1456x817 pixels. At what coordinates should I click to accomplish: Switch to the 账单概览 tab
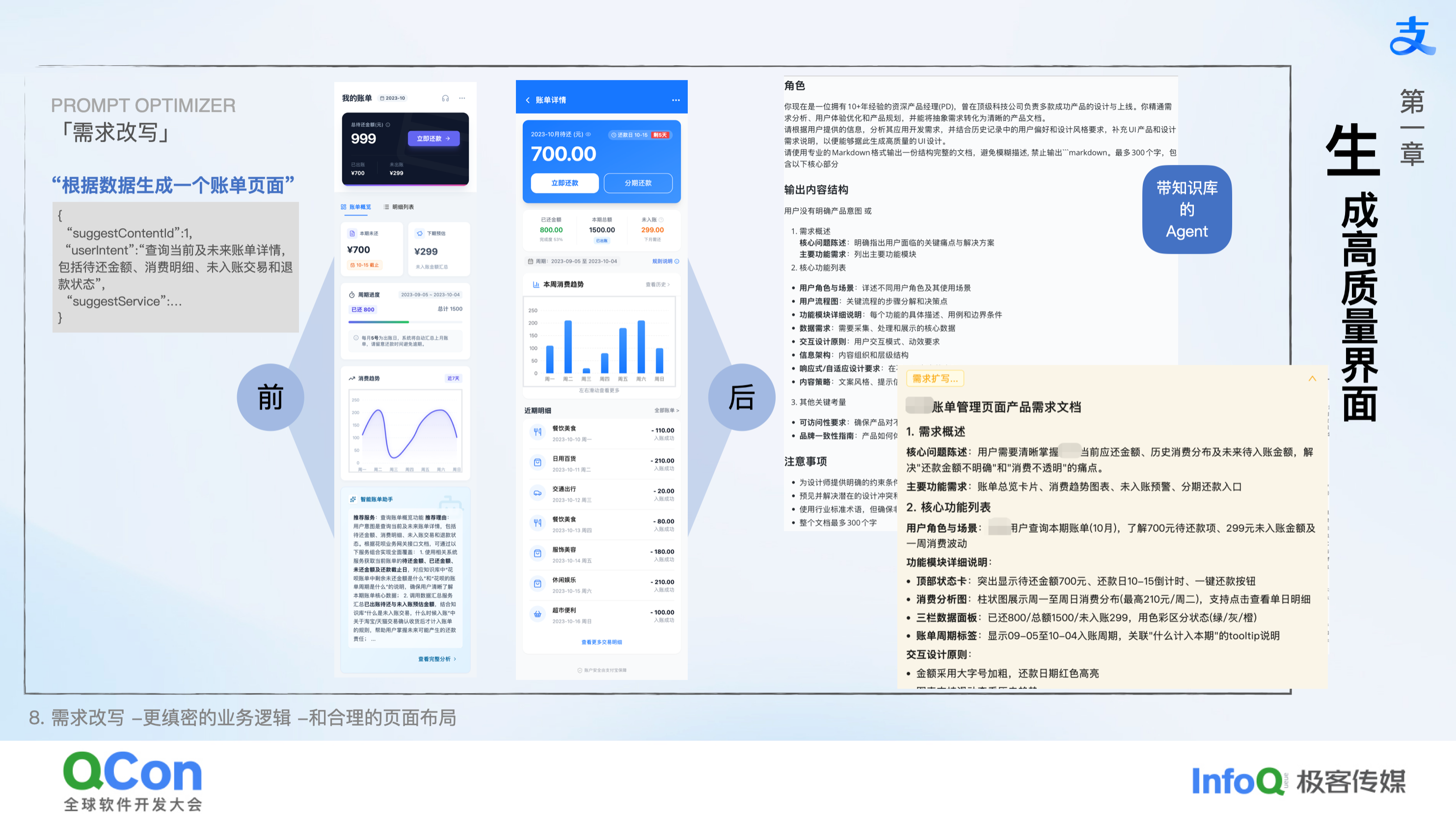[356, 208]
